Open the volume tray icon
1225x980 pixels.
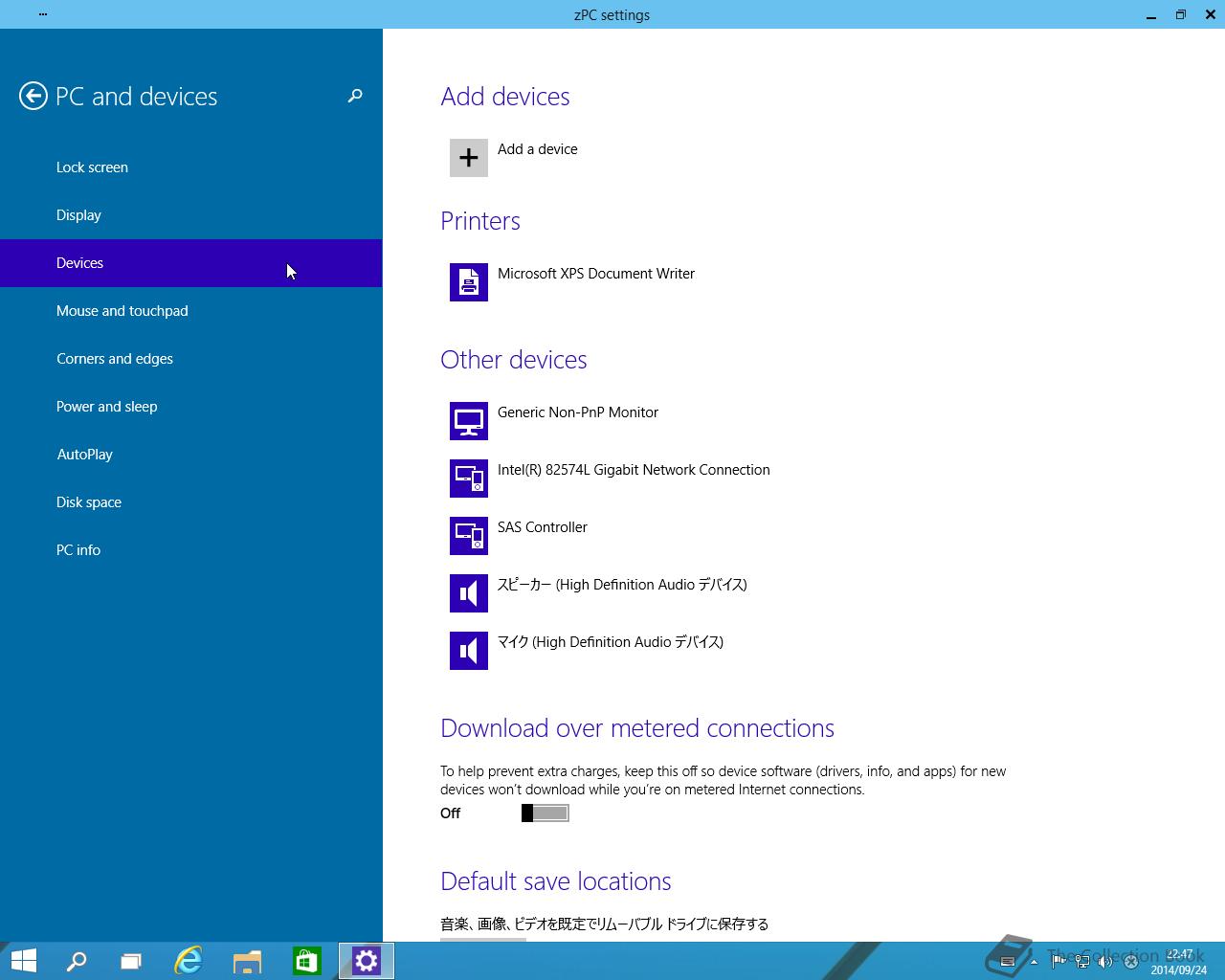pos(1105,962)
